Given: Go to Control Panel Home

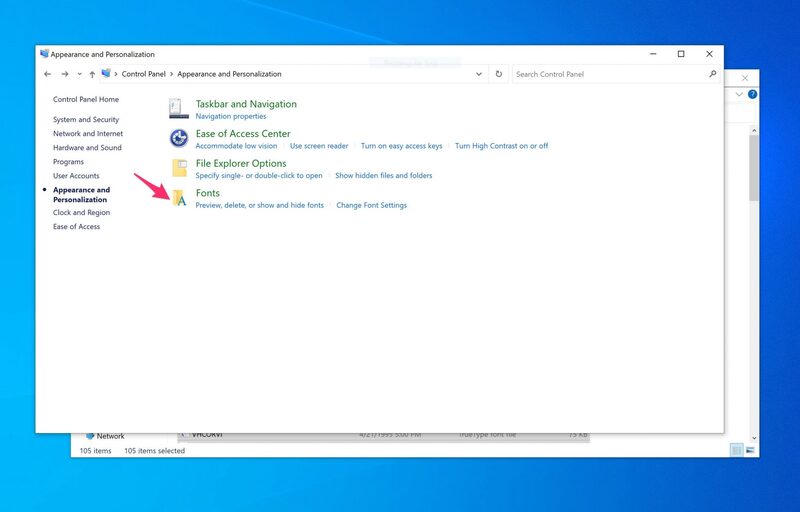Looking at the screenshot, I should pyautogui.click(x=86, y=99).
